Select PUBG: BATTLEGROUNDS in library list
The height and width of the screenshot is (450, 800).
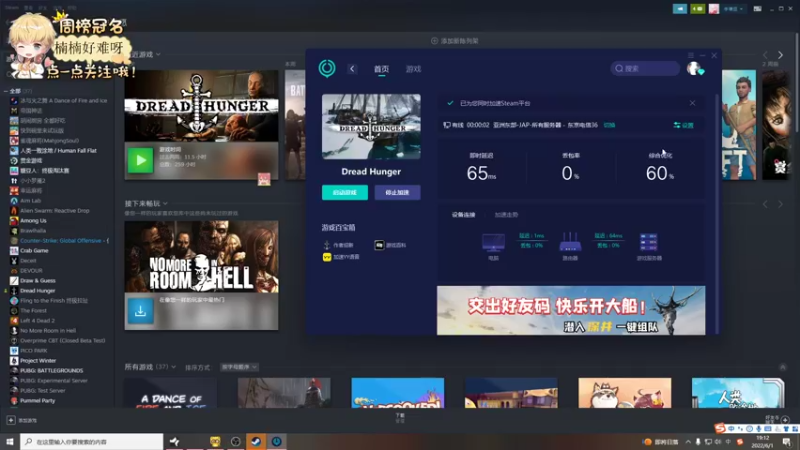tap(51, 370)
